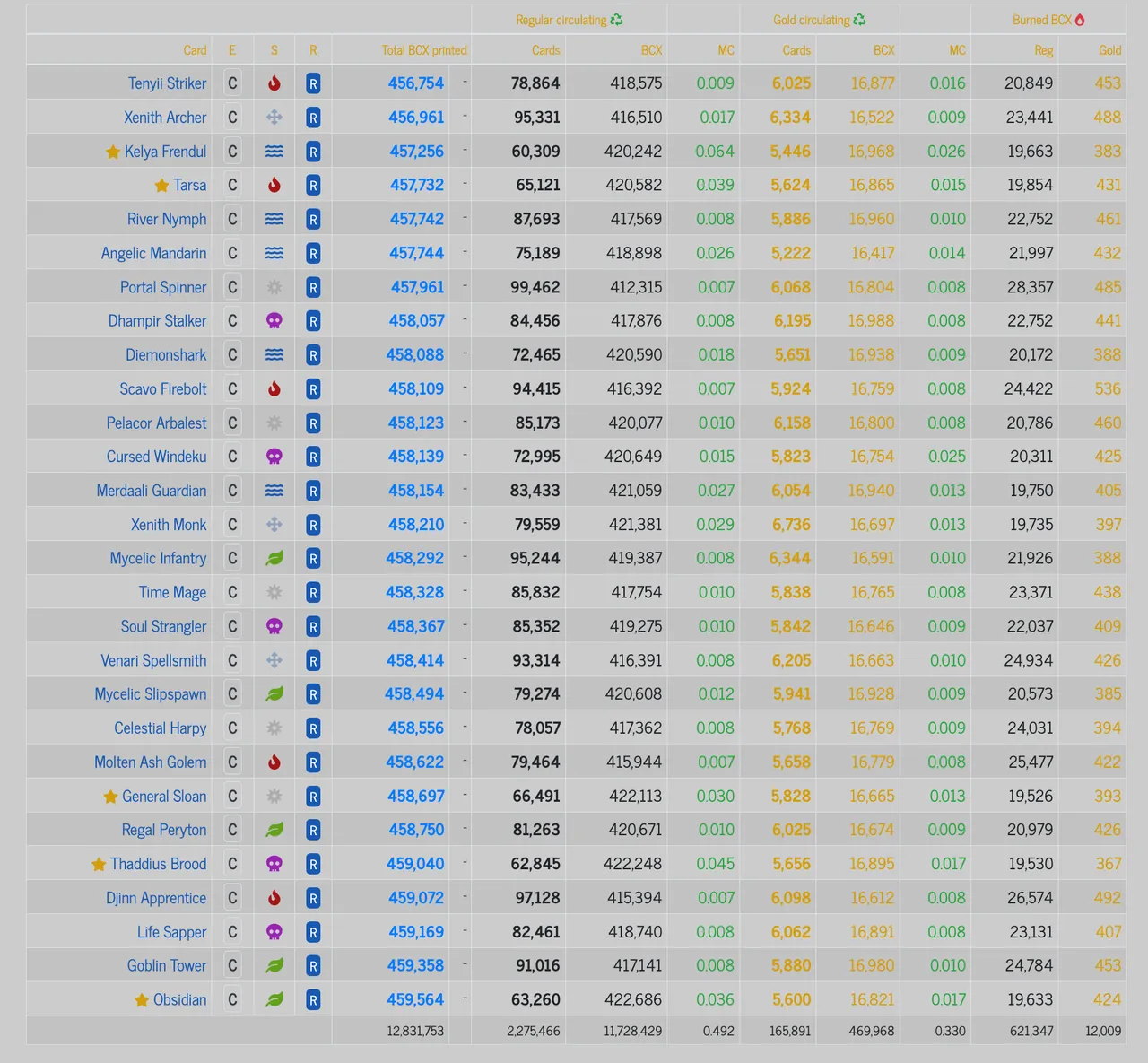The width and height of the screenshot is (1148, 1063).
Task: Click the R rarity badge for Time Mage
Action: pos(313,592)
